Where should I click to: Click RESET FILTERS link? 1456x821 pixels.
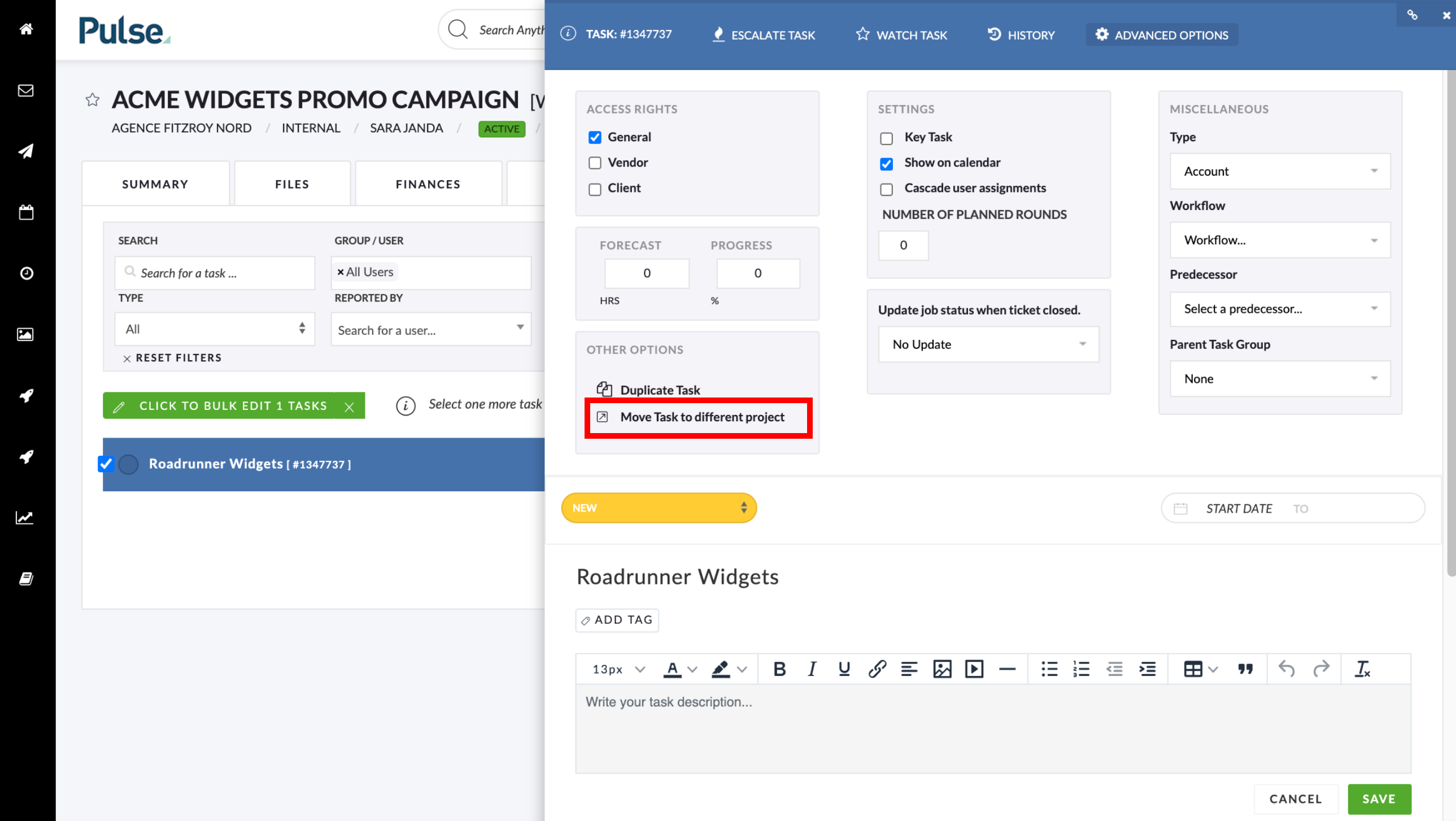(172, 357)
